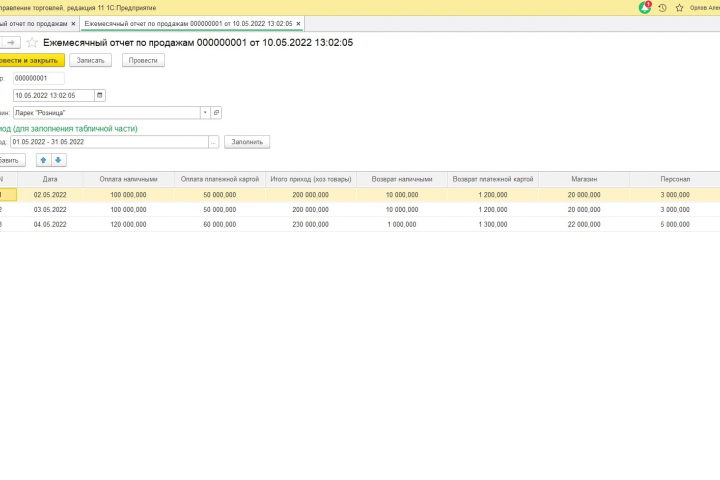Click the shop field "Ларек Розница"
720x480 pixels.
pos(107,113)
